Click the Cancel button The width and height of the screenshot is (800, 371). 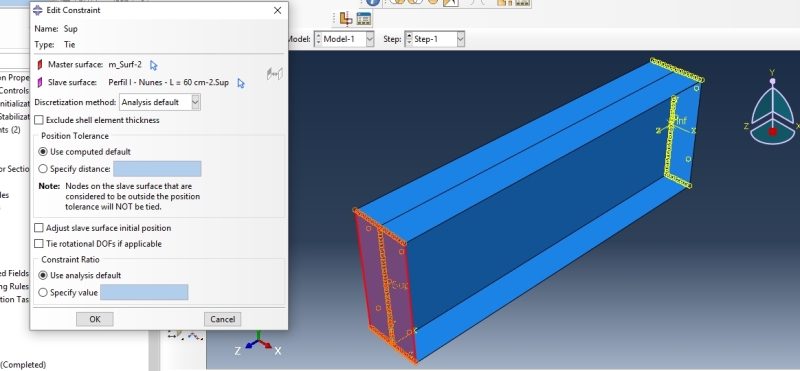(222, 319)
